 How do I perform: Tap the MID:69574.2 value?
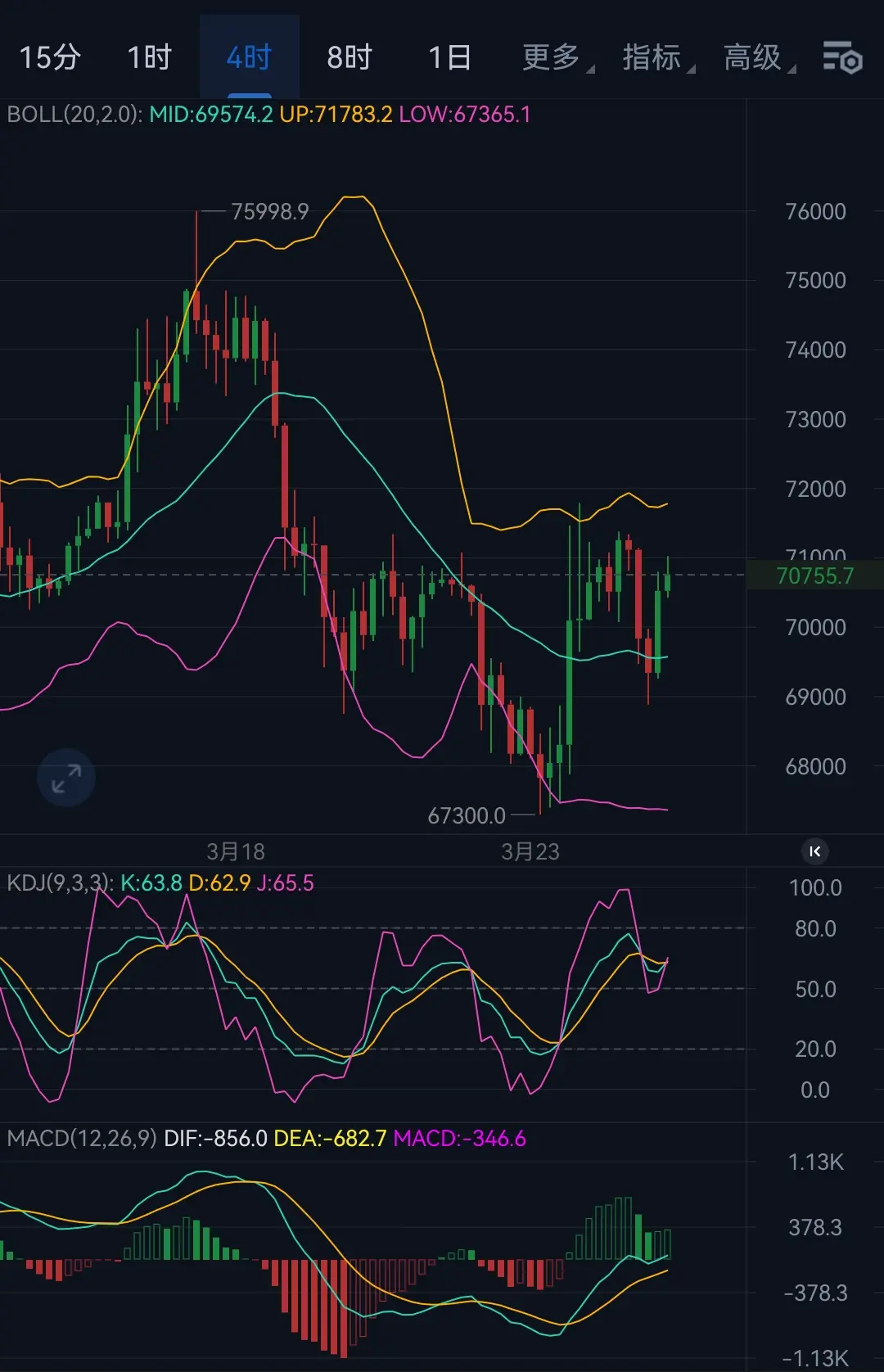[x=211, y=114]
